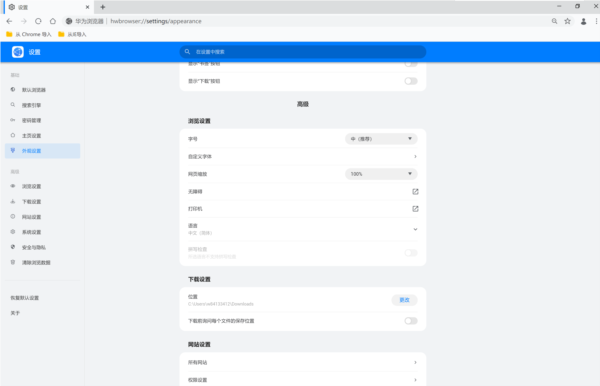The image size is (600, 386).
Task: Select 安全与隐私 in the sidebar
Action: (x=42, y=247)
